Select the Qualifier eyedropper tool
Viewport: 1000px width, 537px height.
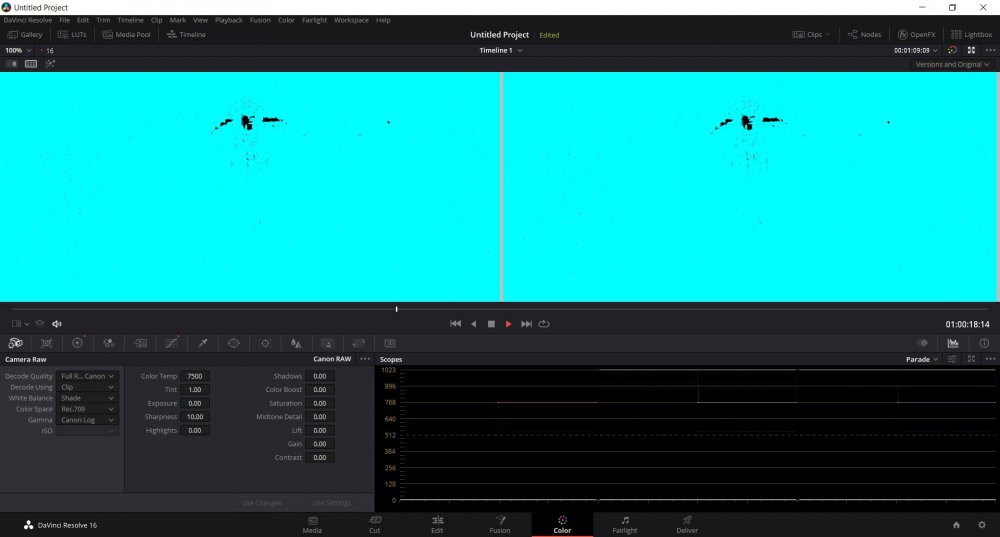click(x=202, y=343)
